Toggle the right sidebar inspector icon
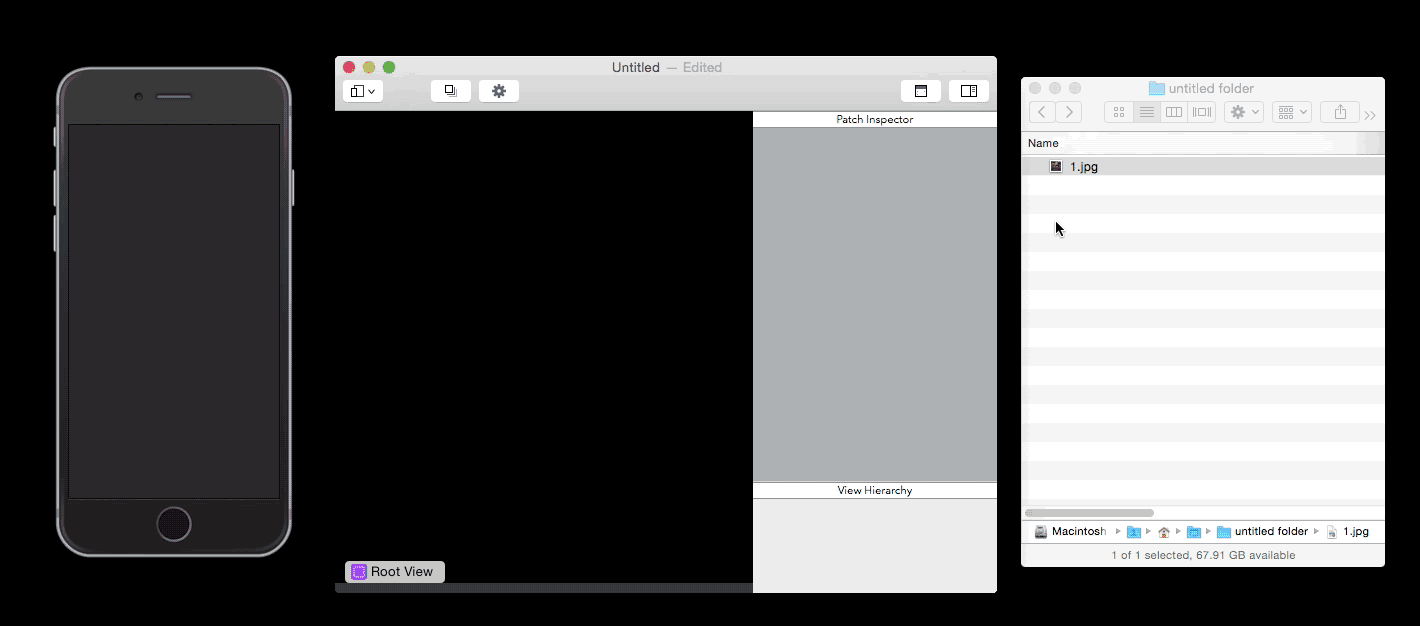The width and height of the screenshot is (1420, 626). [x=969, y=91]
